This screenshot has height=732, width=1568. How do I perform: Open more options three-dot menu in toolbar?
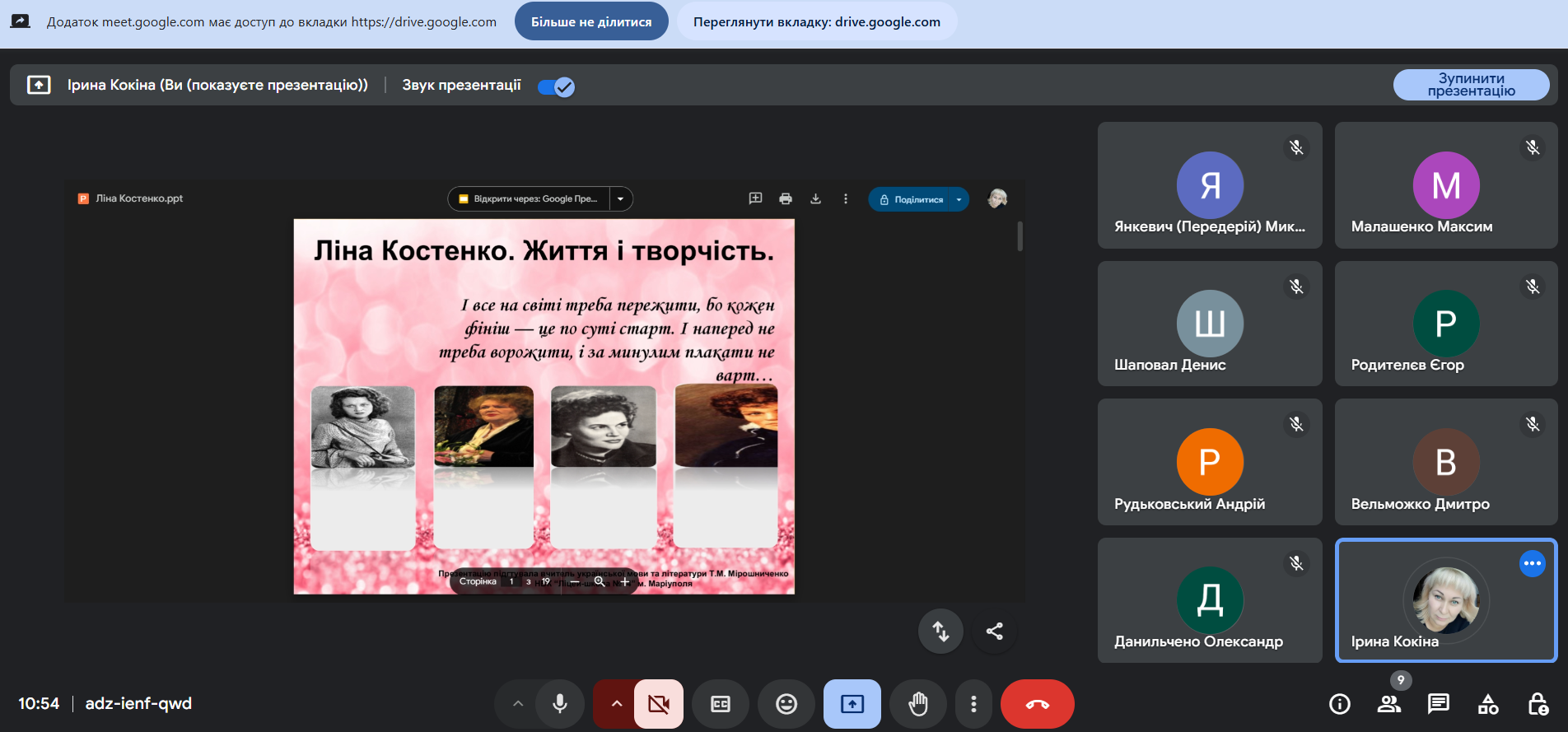(x=973, y=704)
